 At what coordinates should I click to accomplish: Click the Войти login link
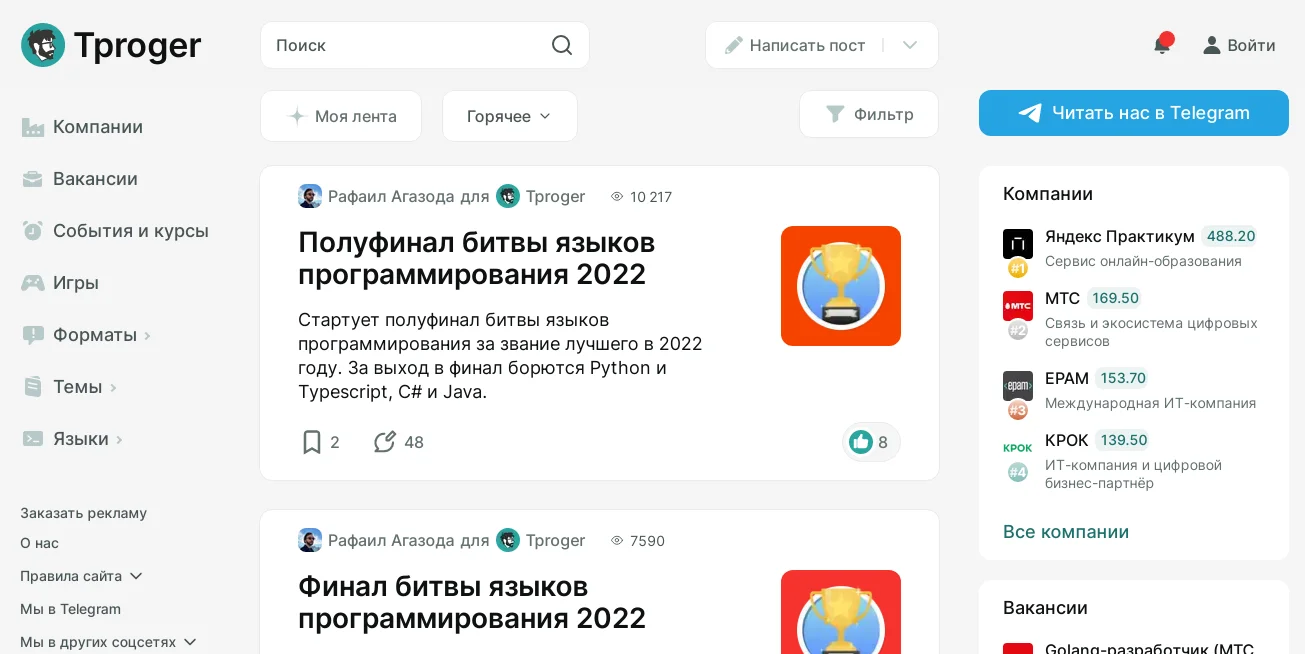click(x=1251, y=45)
